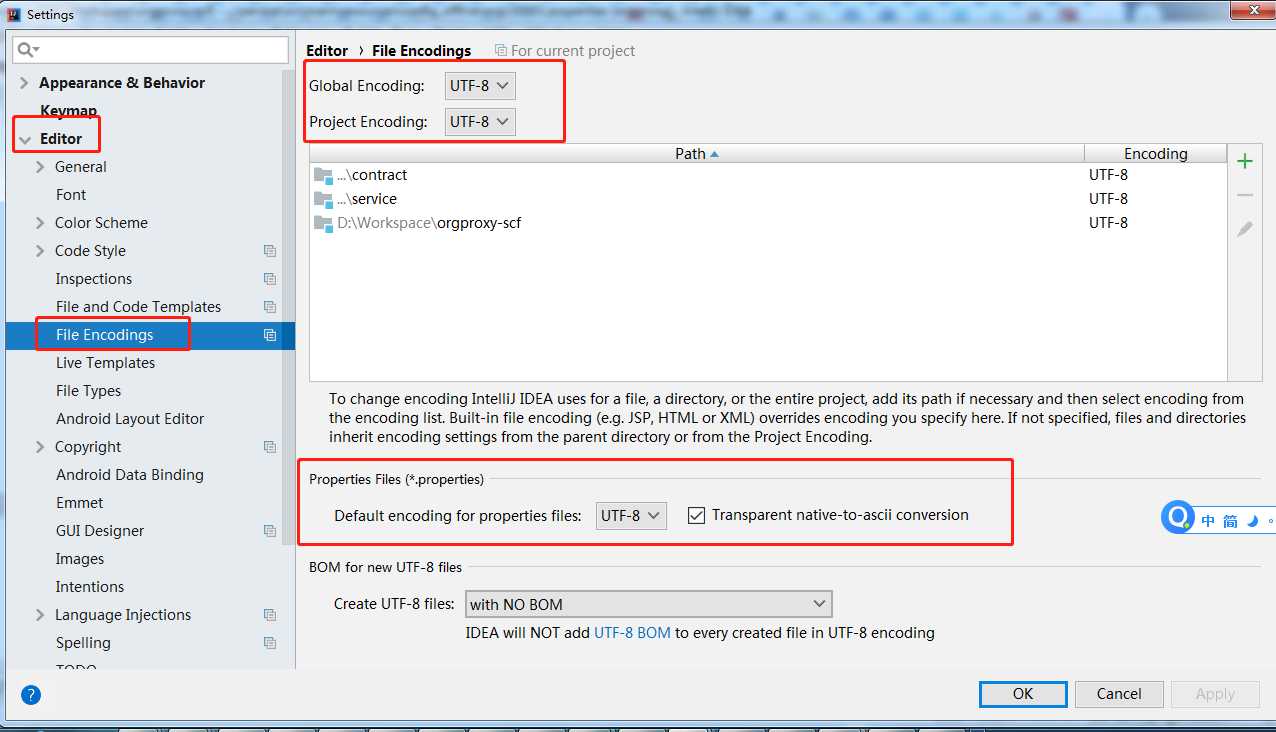The image size is (1276, 732).
Task: Open Android Layout Editor settings
Action: pos(130,419)
